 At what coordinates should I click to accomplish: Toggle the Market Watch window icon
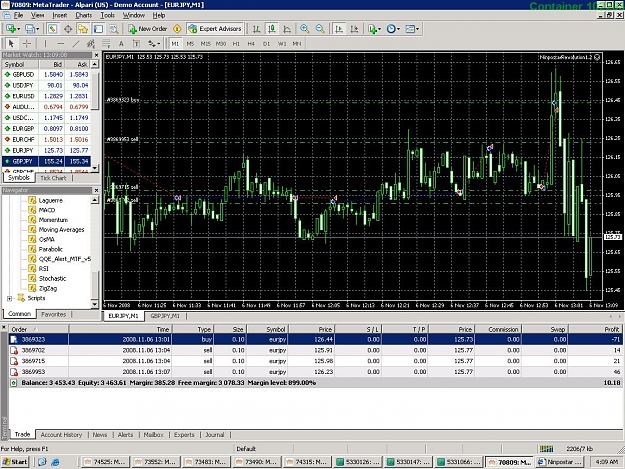(x=52, y=29)
